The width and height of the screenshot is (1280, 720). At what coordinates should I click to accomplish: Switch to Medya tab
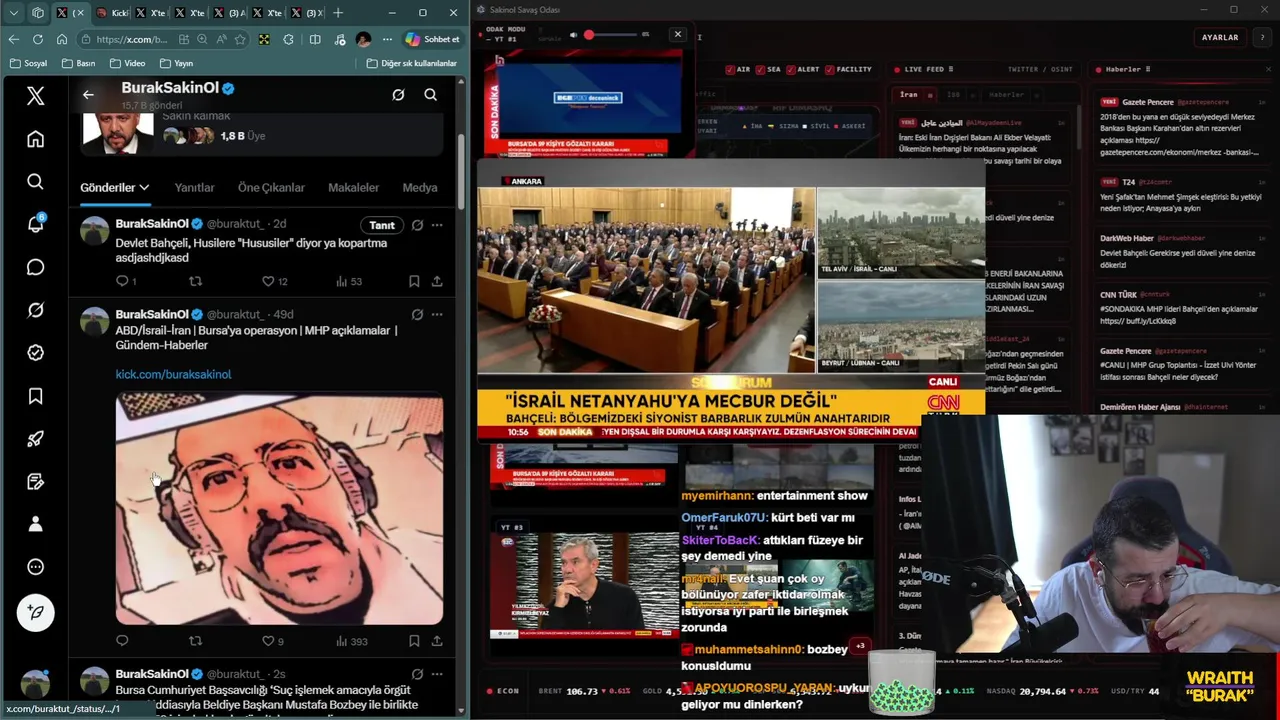click(x=420, y=187)
